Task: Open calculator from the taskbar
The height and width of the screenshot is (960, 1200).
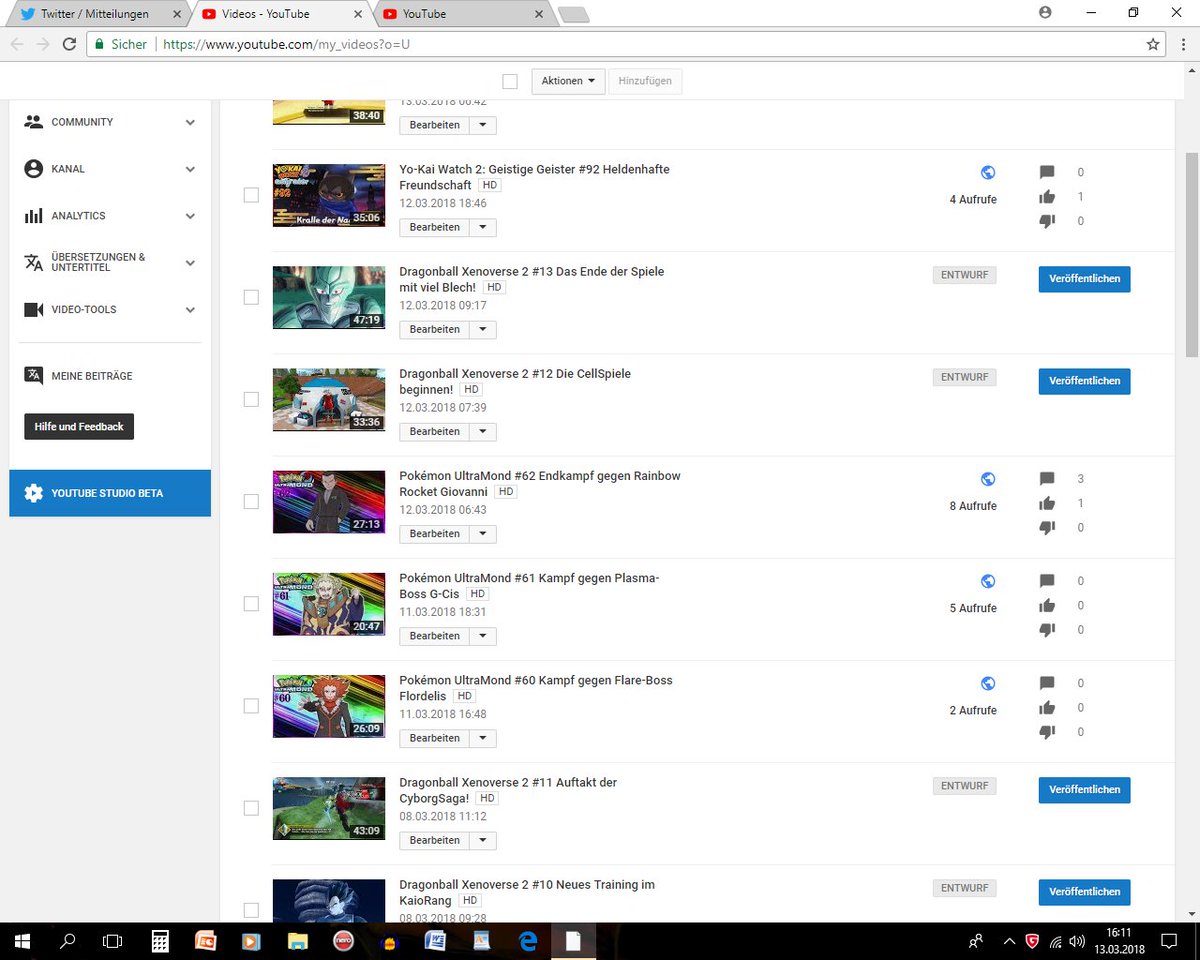Action: [x=160, y=941]
